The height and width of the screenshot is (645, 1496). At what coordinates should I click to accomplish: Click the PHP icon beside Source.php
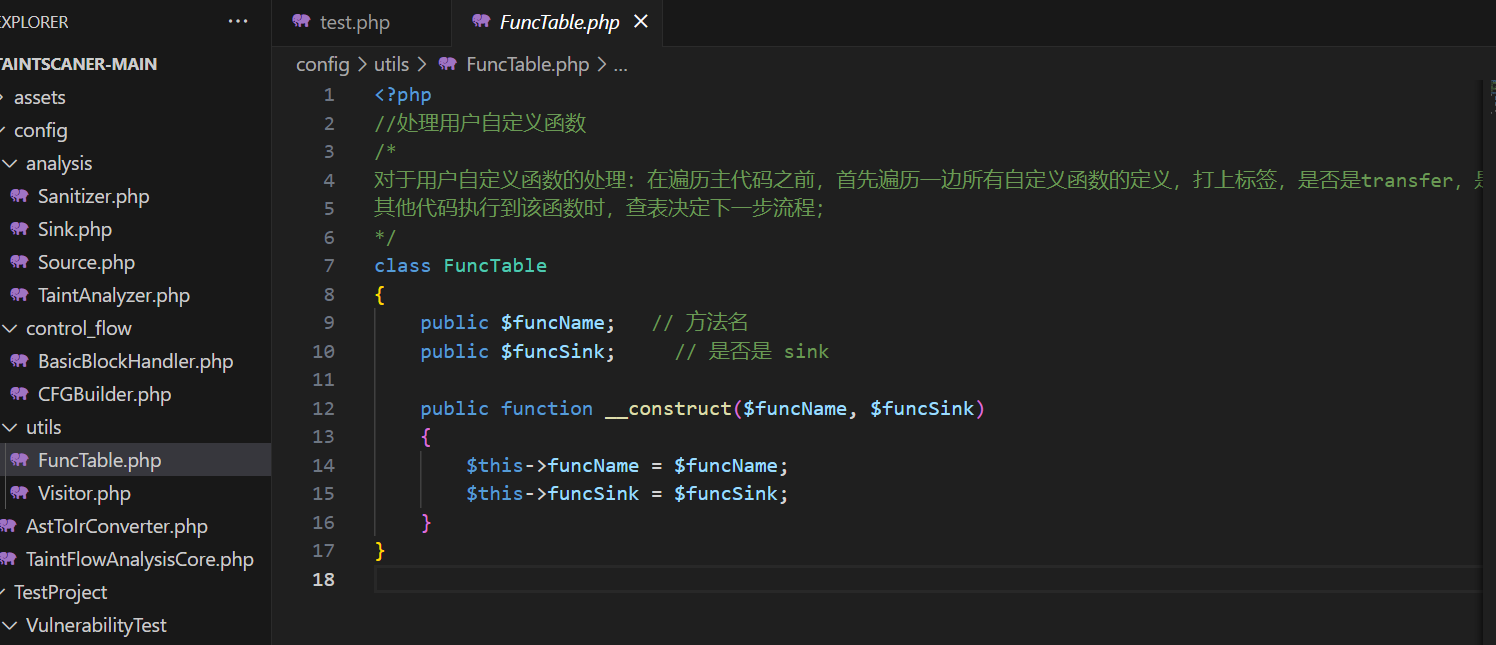coord(19,262)
